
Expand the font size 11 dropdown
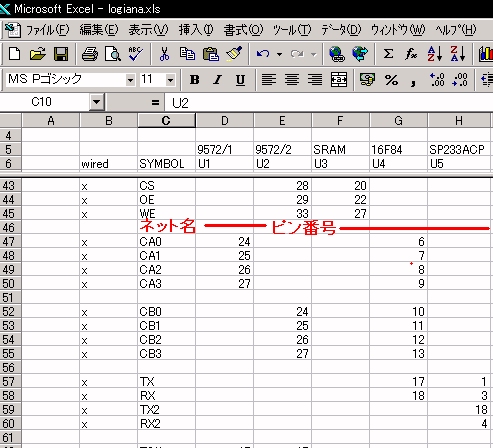coord(170,80)
